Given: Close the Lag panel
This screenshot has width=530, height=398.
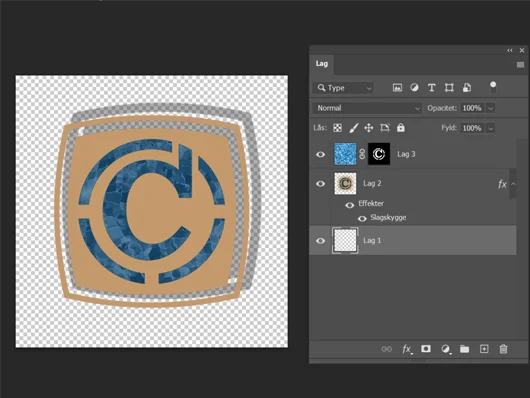Looking at the screenshot, I should pyautogui.click(x=522, y=50).
